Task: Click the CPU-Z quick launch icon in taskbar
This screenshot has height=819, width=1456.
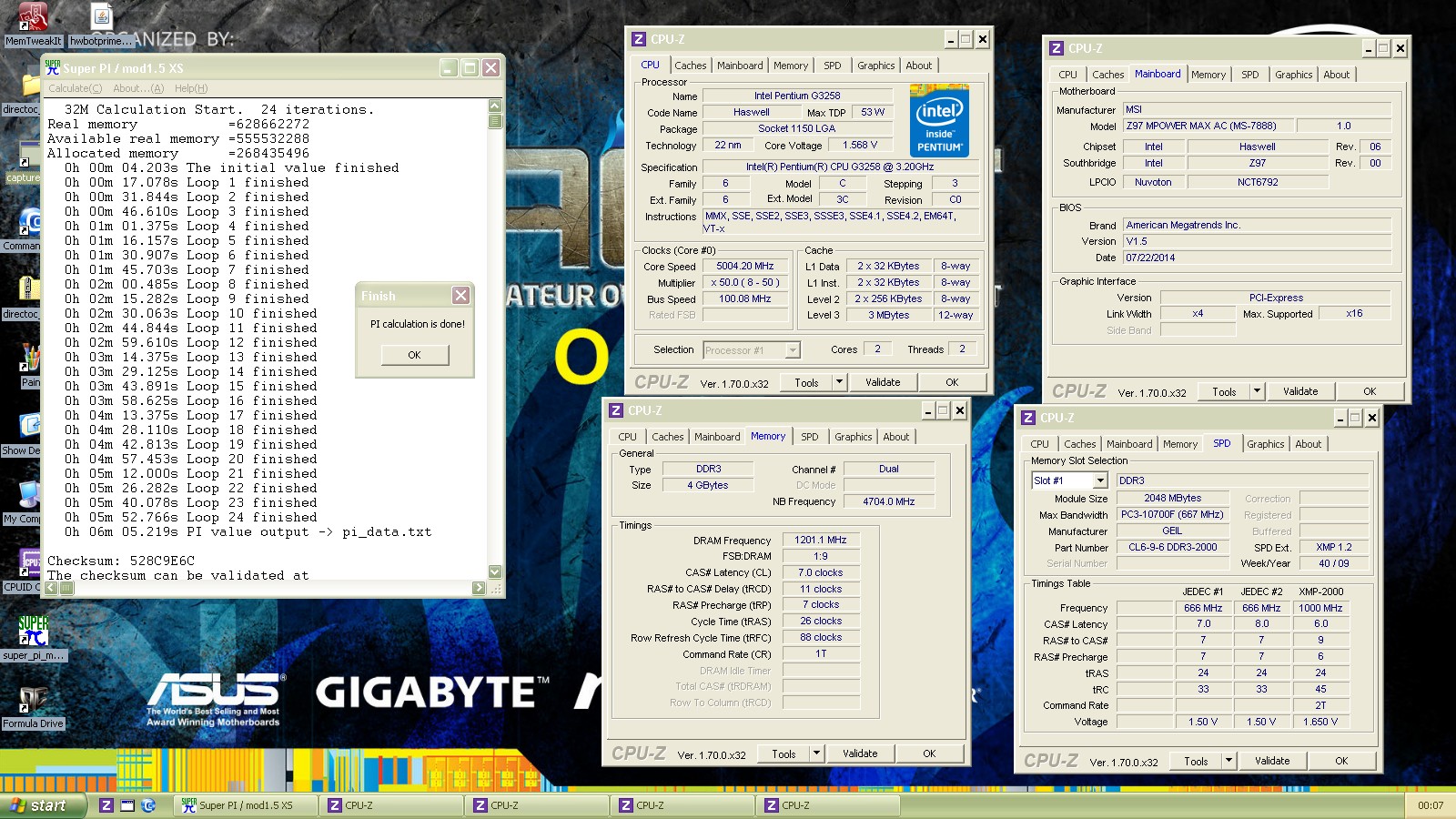Action: (x=106, y=805)
